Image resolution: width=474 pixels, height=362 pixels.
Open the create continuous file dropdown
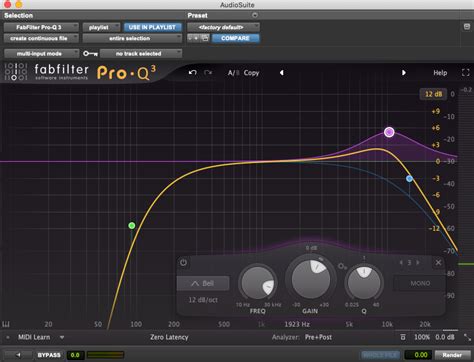coord(41,38)
